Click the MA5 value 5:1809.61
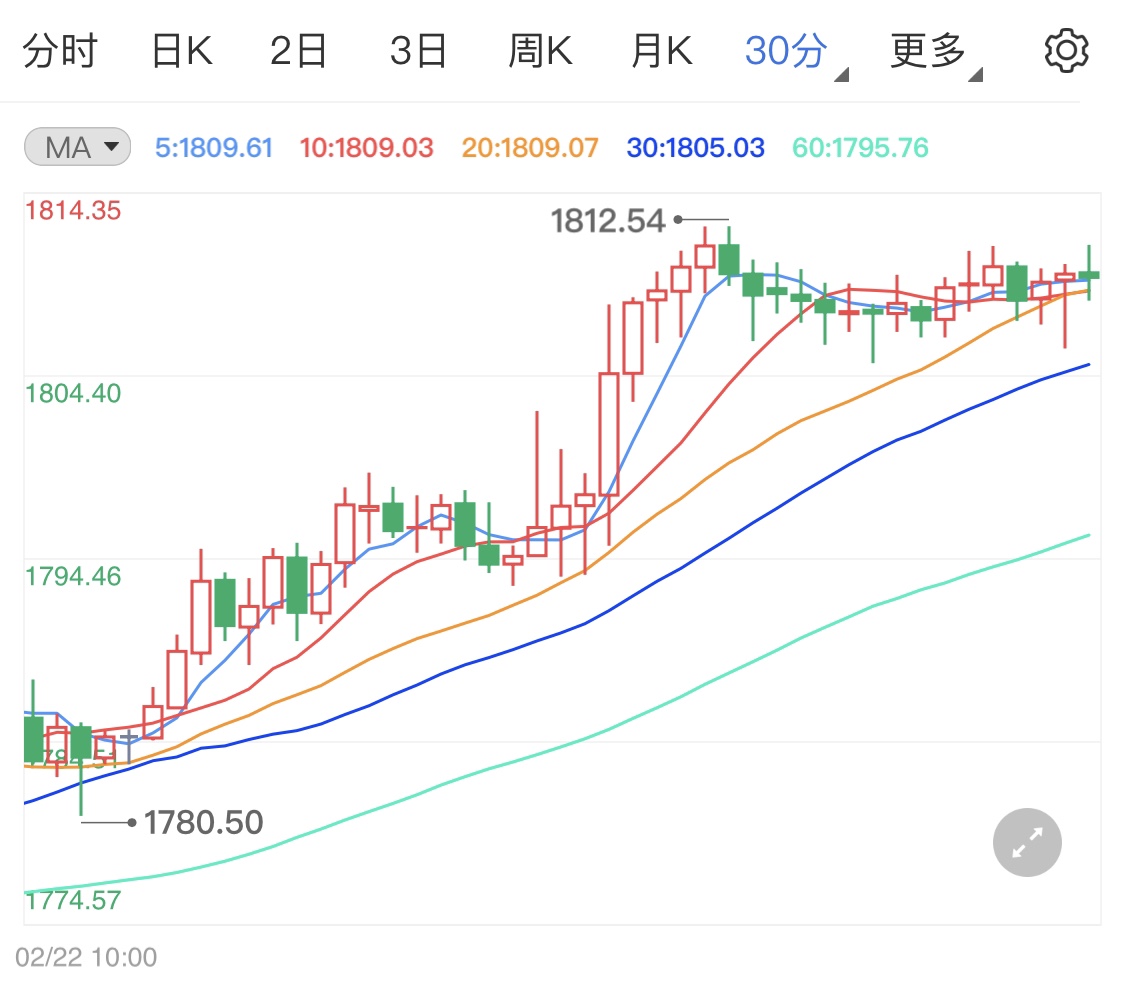 pyautogui.click(x=214, y=148)
